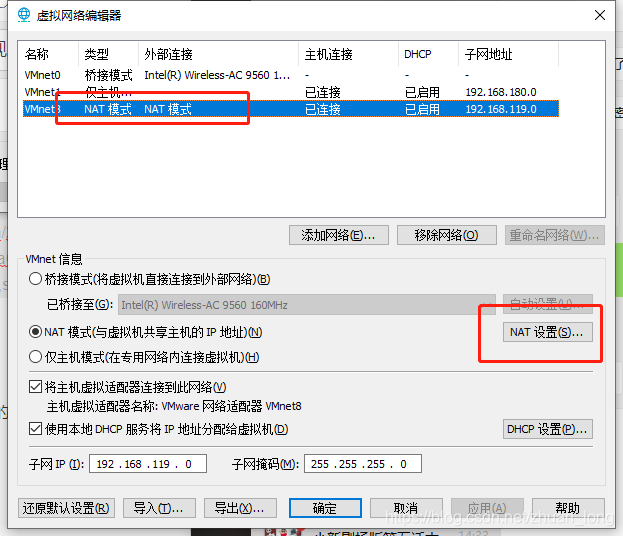The width and height of the screenshot is (623, 536).
Task: Click the 名称 column header
Action: tap(48, 54)
